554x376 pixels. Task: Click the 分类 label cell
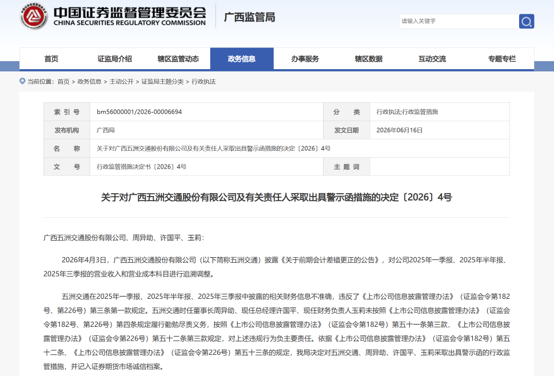click(347, 112)
